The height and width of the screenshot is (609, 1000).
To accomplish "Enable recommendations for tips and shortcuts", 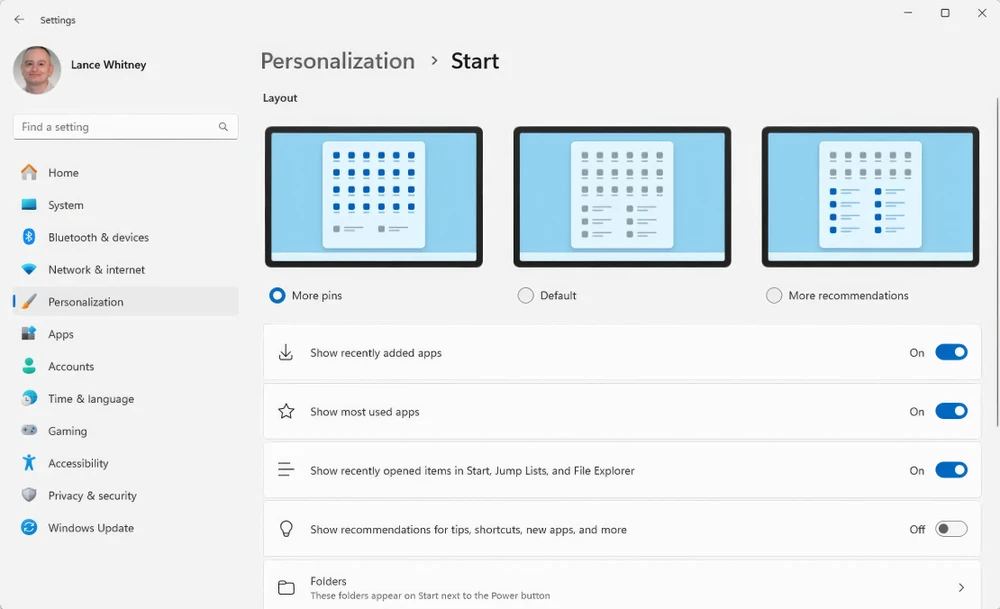I will [951, 529].
